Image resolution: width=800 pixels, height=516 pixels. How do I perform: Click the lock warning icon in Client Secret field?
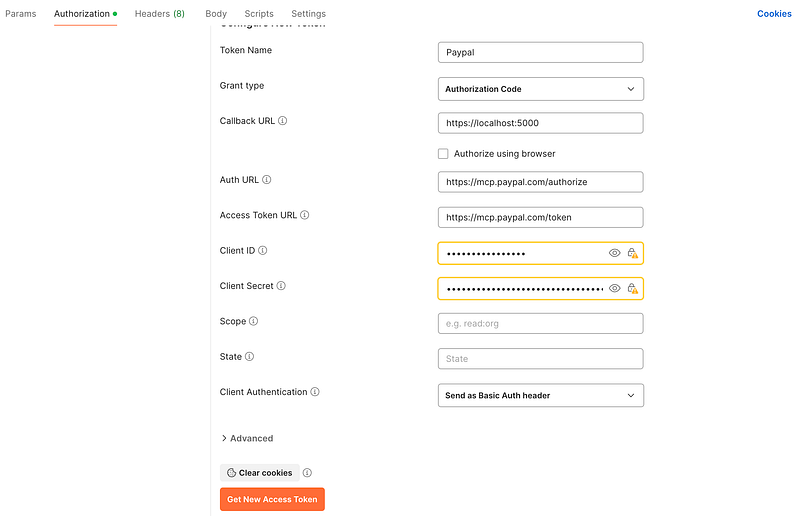[x=632, y=288]
